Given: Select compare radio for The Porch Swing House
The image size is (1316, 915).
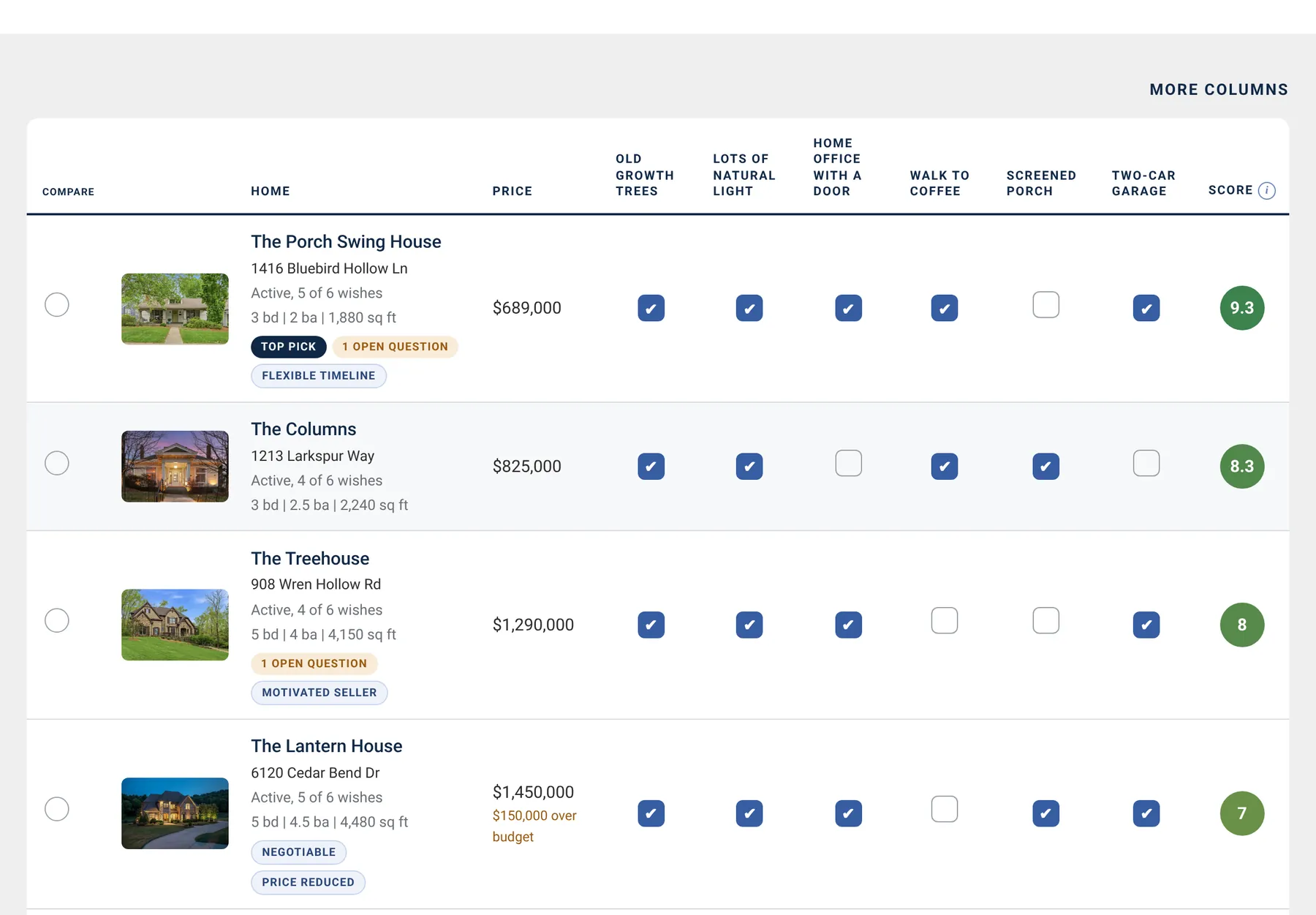Looking at the screenshot, I should [x=57, y=304].
